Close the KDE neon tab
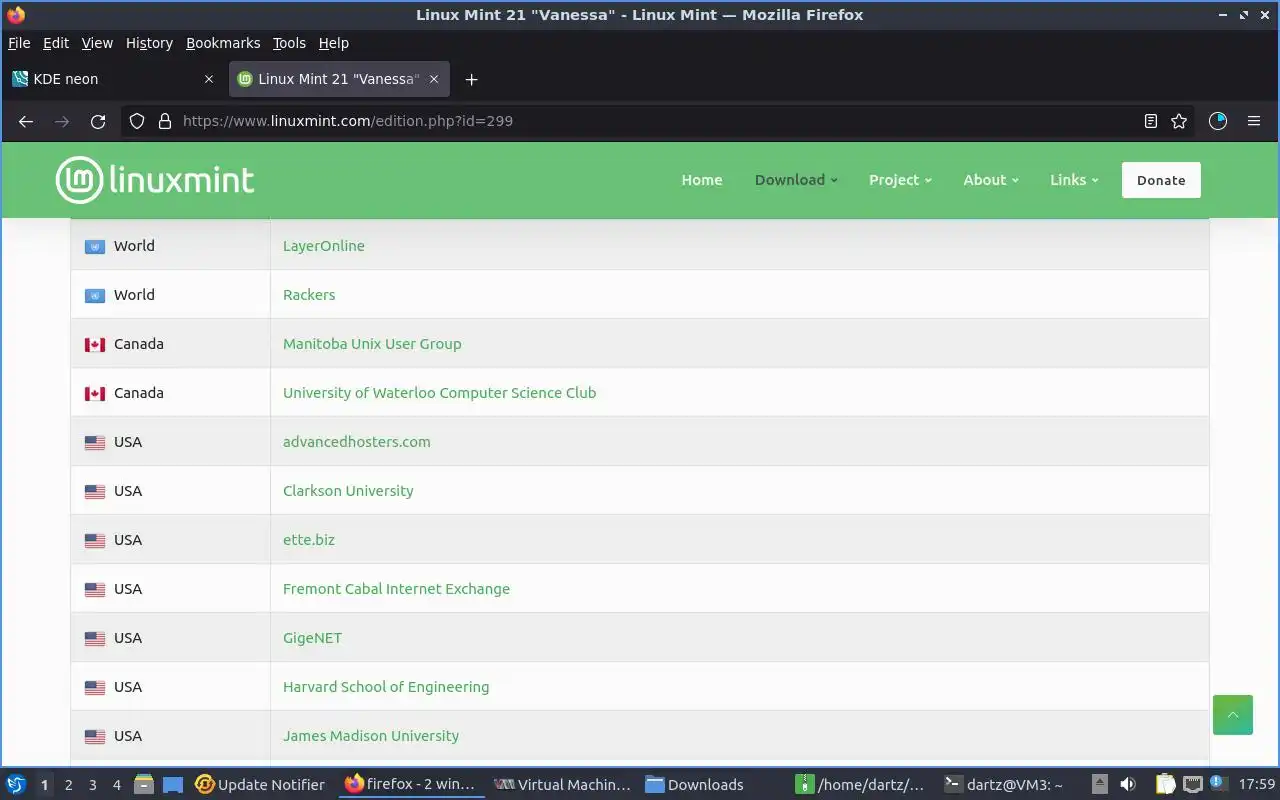Image resolution: width=1280 pixels, height=800 pixels. tap(208, 79)
